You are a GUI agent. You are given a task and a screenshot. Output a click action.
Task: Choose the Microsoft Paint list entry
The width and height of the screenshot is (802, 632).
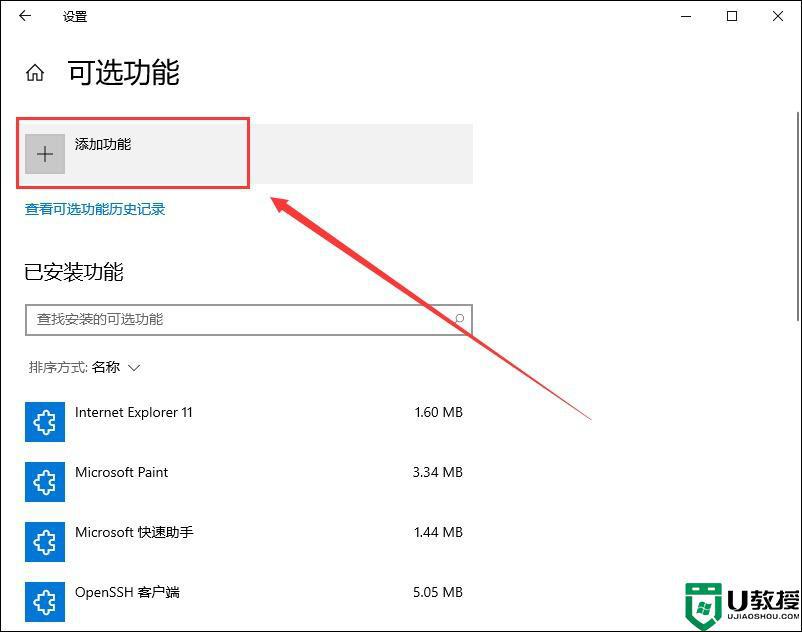click(x=122, y=472)
